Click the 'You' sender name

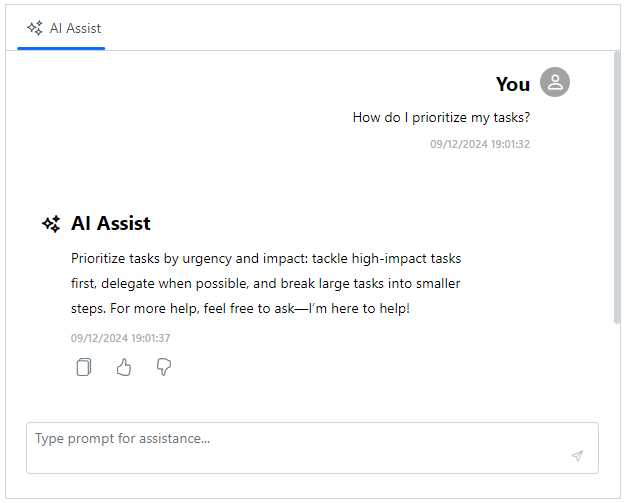[513, 84]
